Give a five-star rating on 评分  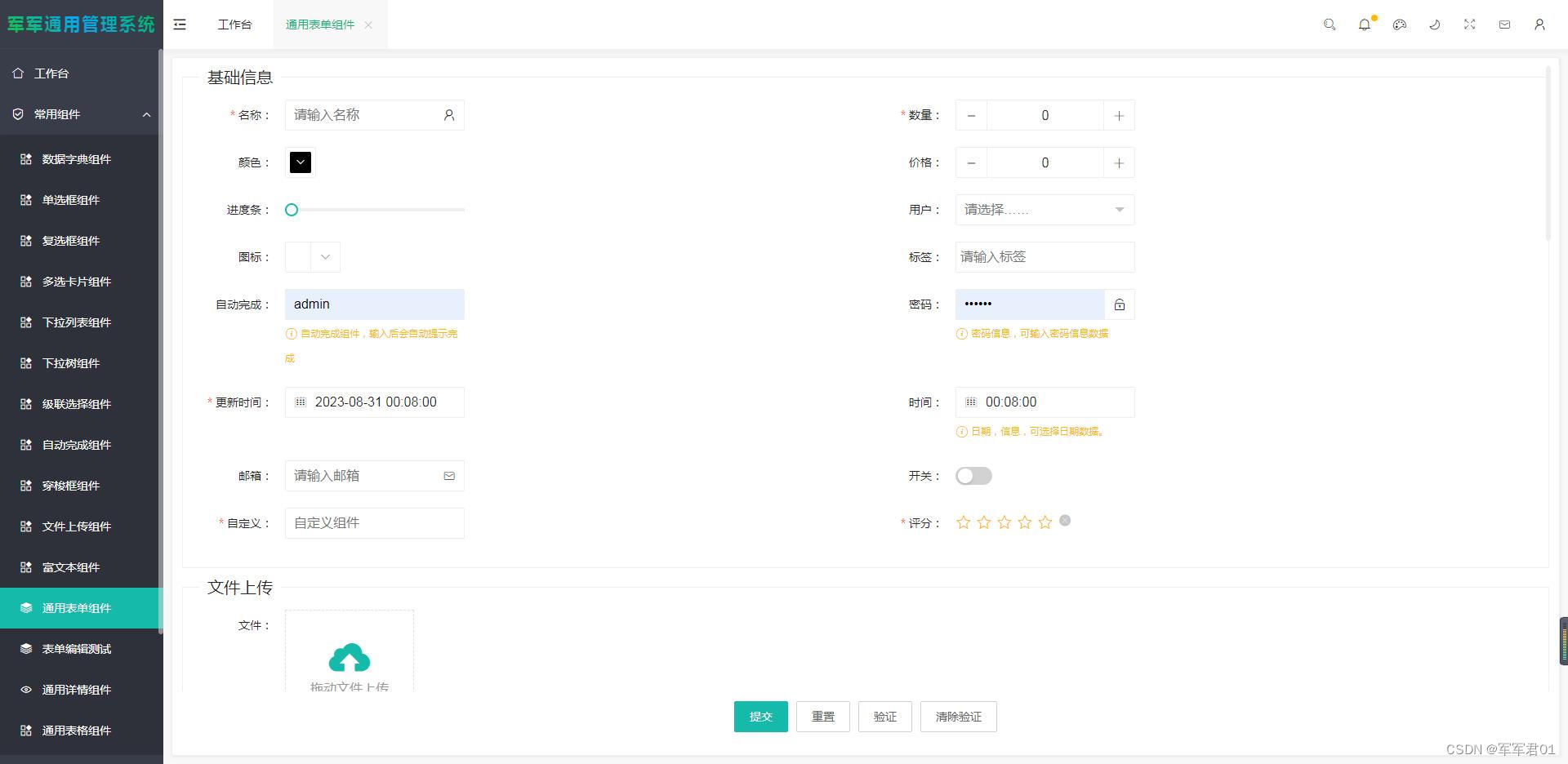click(x=1045, y=522)
